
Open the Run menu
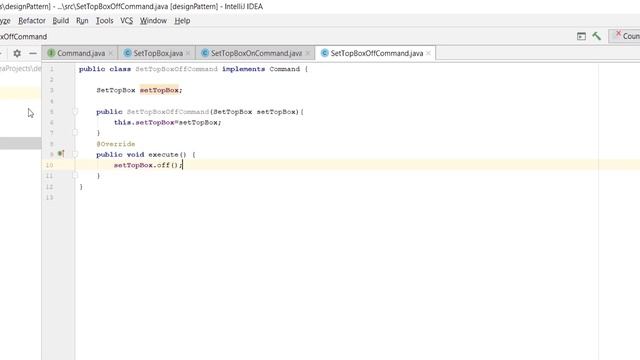(x=82, y=20)
